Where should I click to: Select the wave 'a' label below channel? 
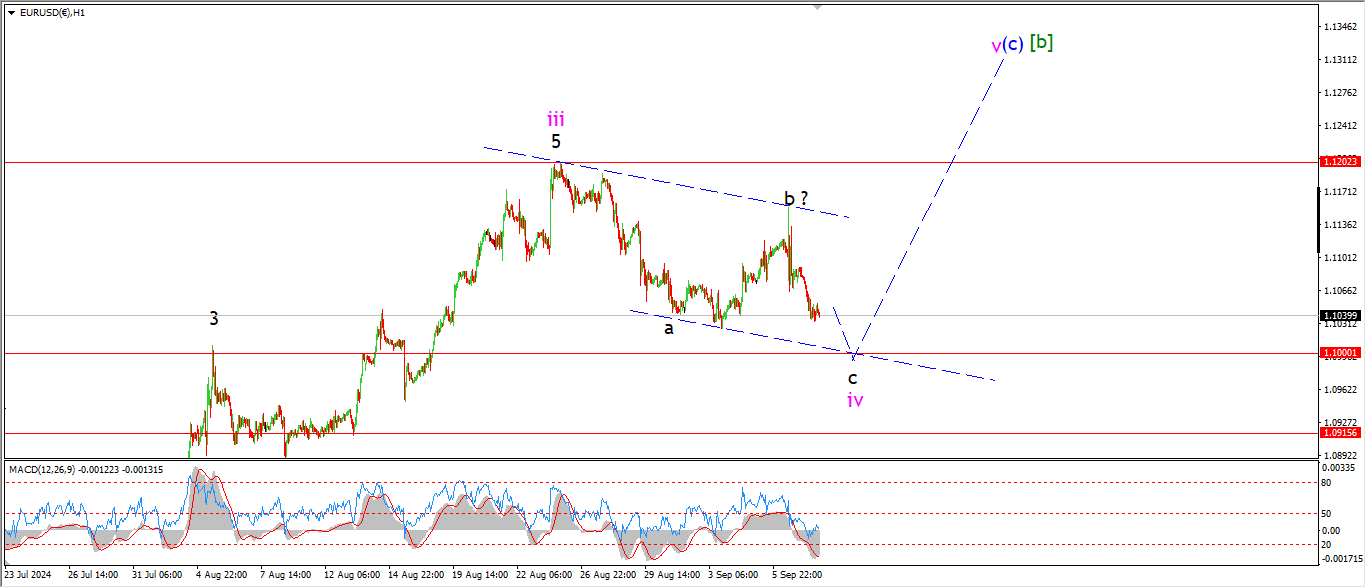click(x=669, y=328)
